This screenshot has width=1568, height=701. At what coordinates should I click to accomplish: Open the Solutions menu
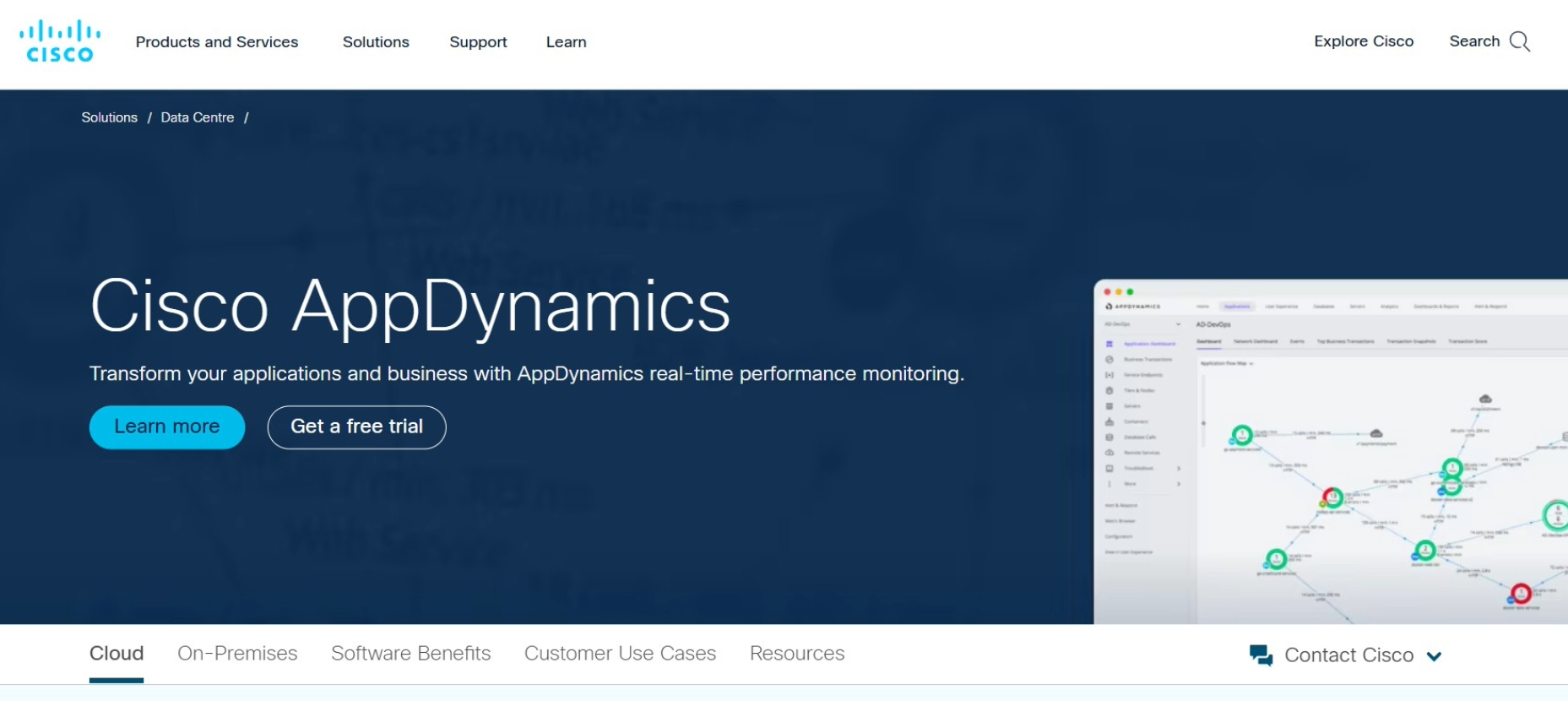376,42
